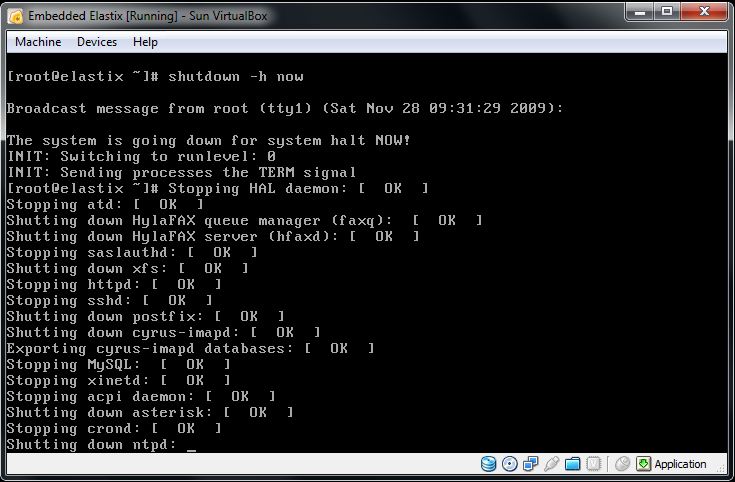This screenshot has width=735, height=482.
Task: Click the 'Stopping HAL daemon' line
Action: 218,188
